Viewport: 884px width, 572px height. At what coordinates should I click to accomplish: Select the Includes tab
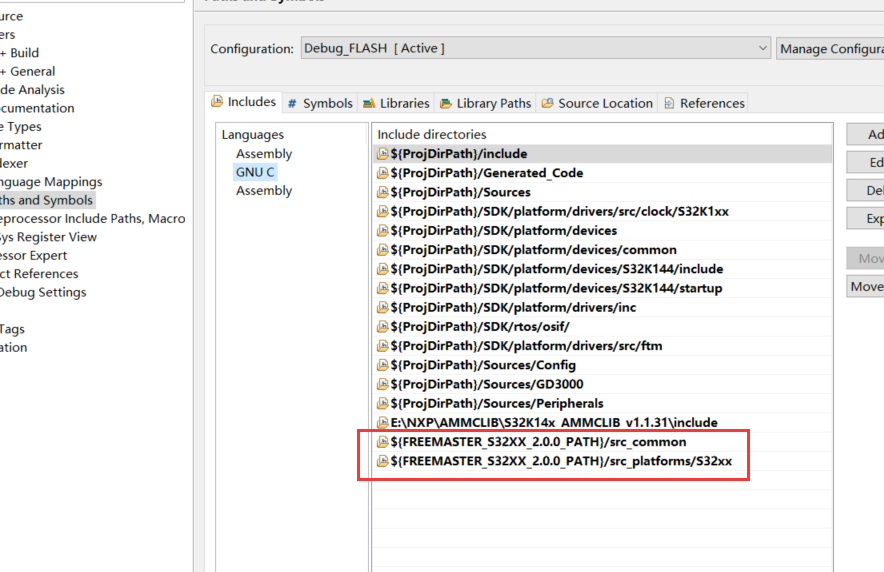click(x=244, y=101)
